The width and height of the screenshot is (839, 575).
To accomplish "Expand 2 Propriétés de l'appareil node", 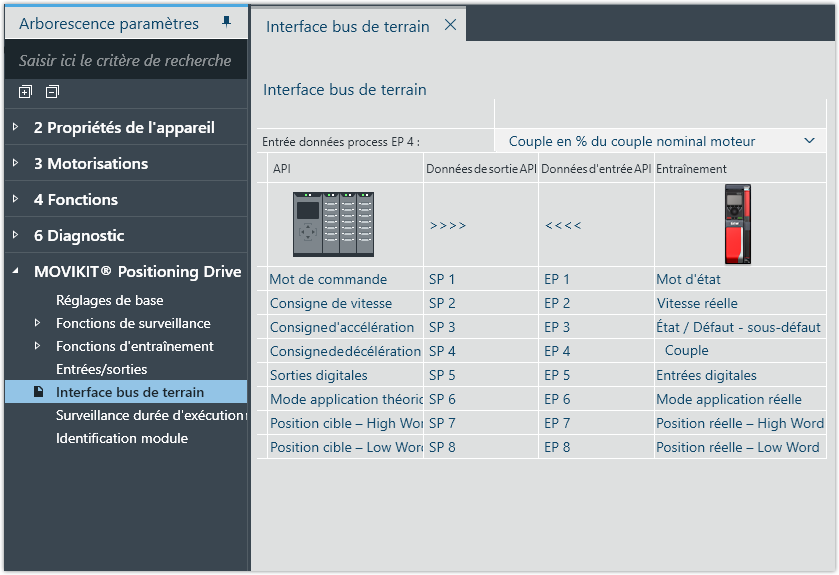I will tap(15, 128).
